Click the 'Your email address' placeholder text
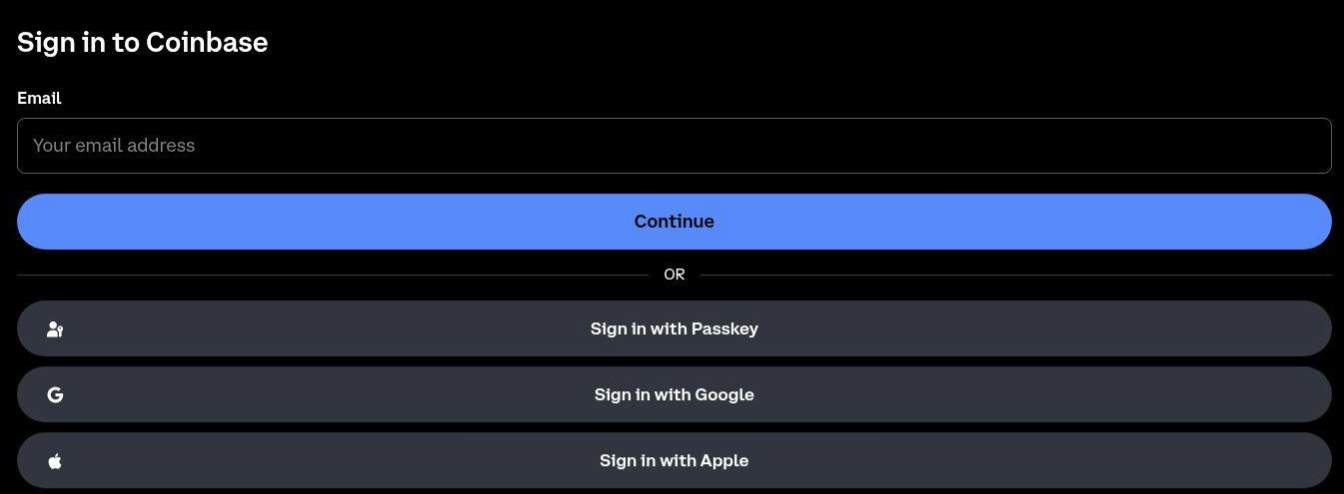Image resolution: width=1344 pixels, height=494 pixels. (114, 146)
